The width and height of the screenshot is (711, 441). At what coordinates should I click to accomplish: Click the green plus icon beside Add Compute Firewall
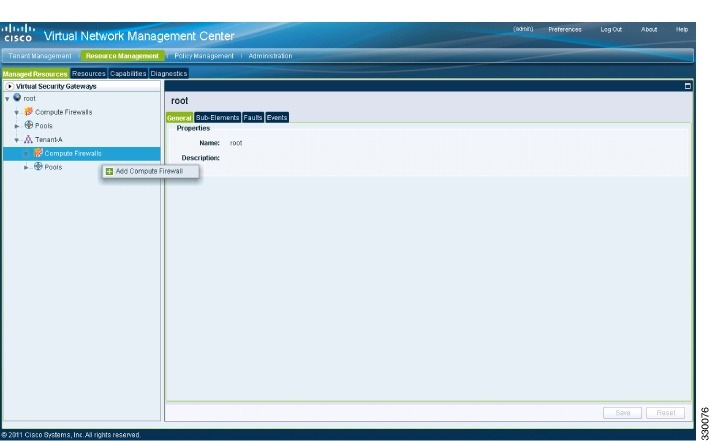coord(109,171)
